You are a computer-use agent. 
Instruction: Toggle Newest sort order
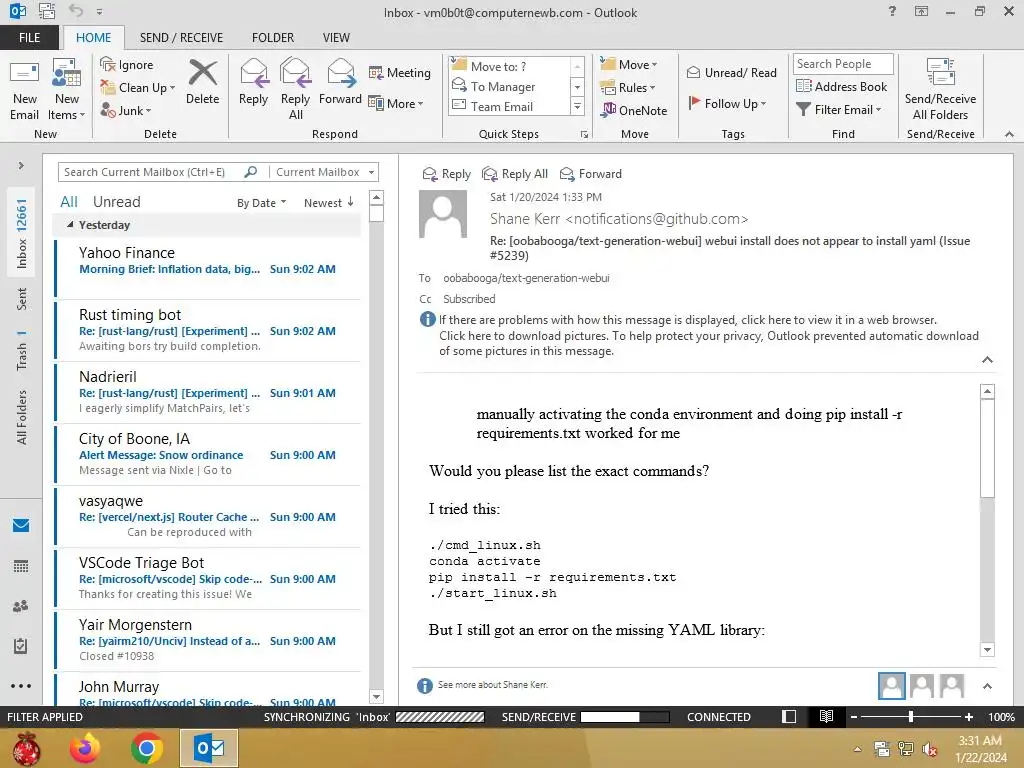(x=328, y=203)
